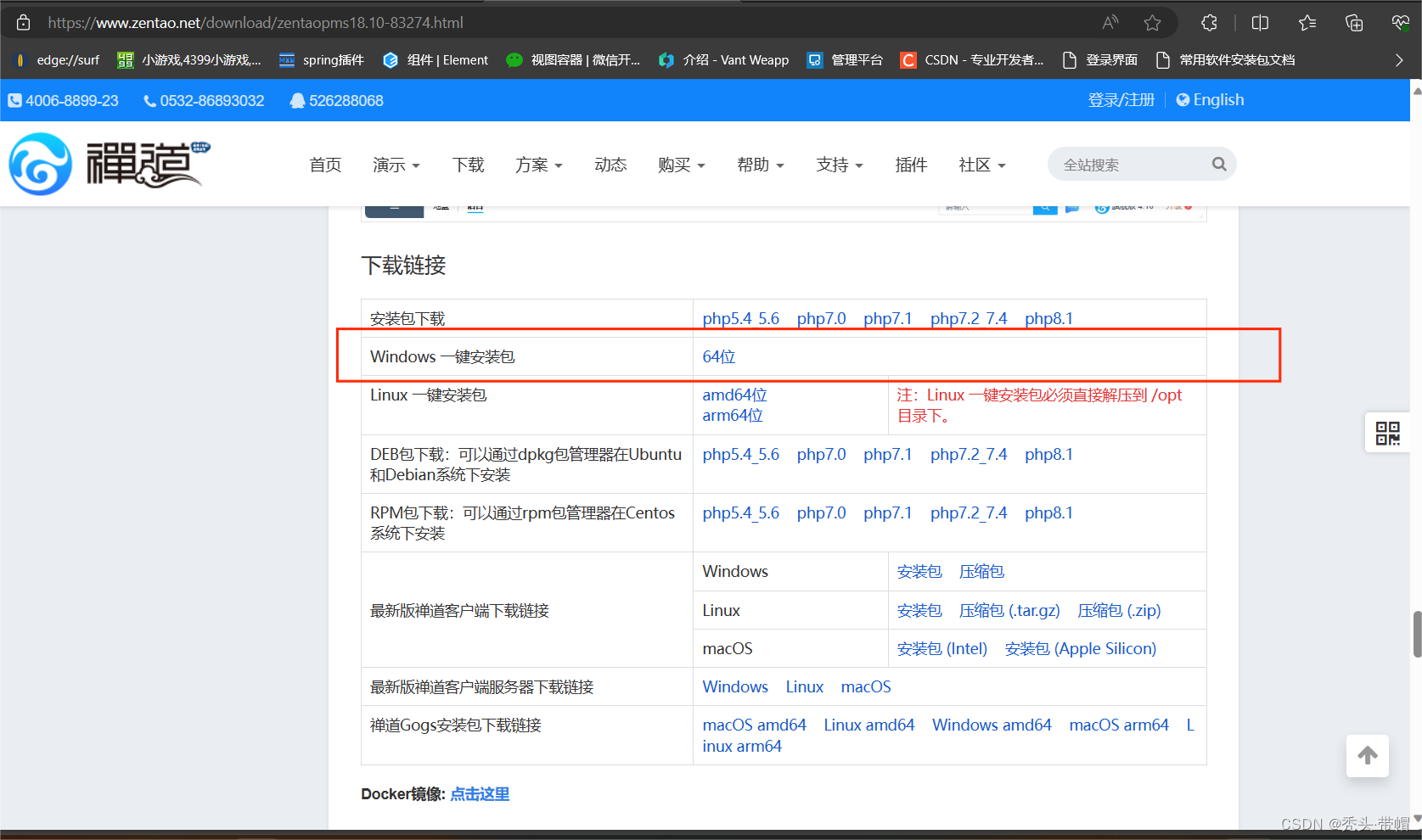Add page to favorites star icon
Screen dimensions: 1422x840
[x=1152, y=23]
